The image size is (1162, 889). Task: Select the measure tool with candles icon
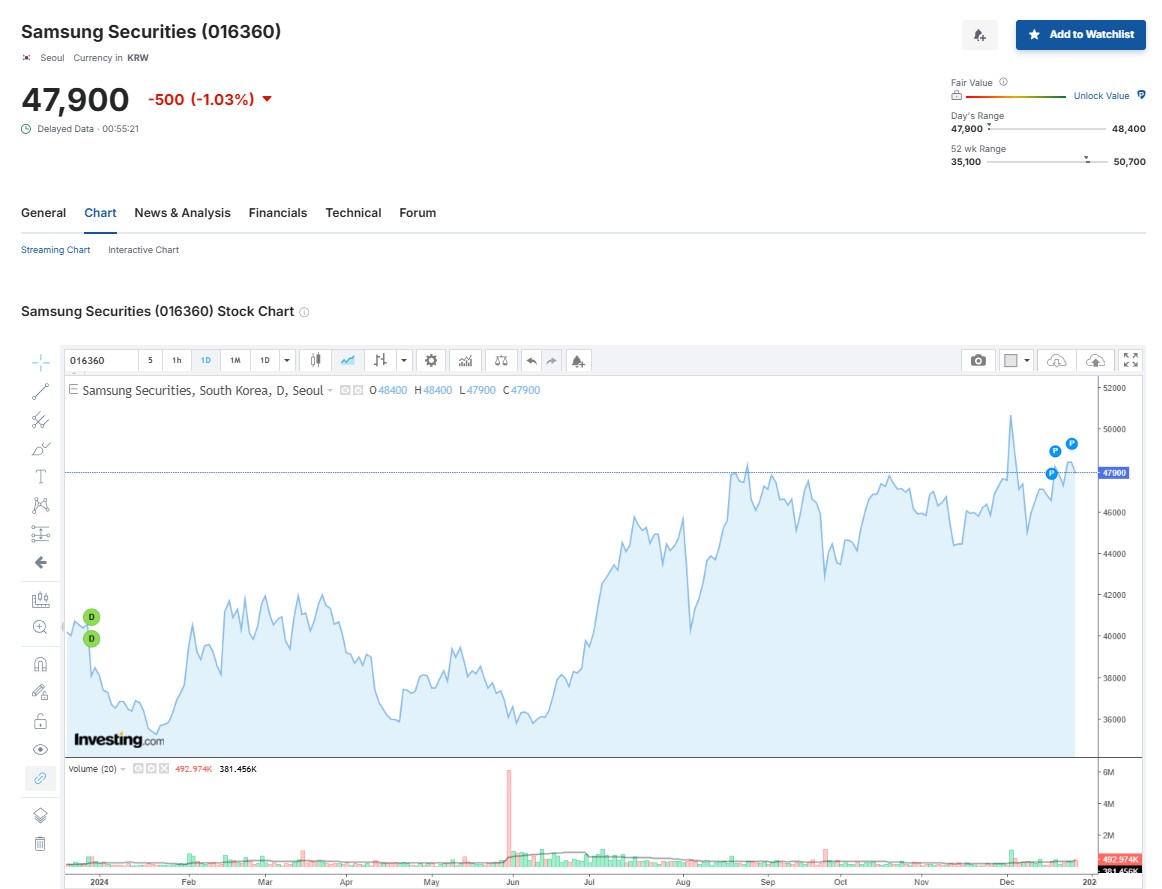(41, 599)
